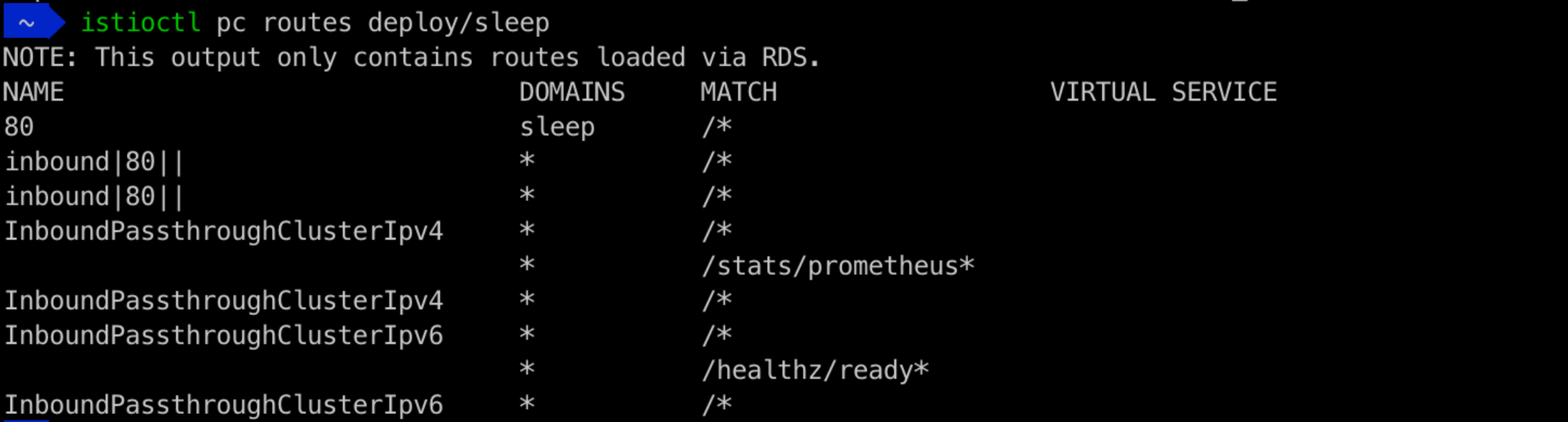The image size is (1568, 422).
Task: Click first InboundPassthroughClusterIpv4 entry
Action: click(224, 231)
